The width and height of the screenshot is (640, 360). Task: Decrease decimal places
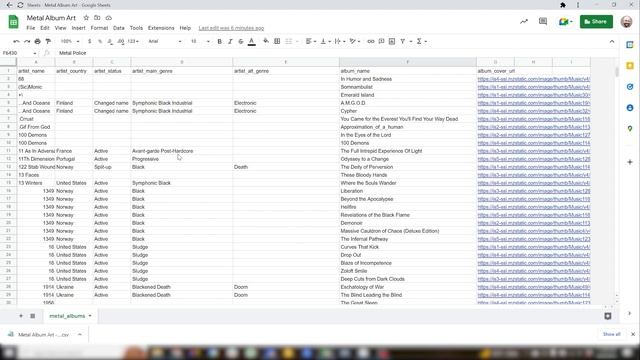click(110, 41)
